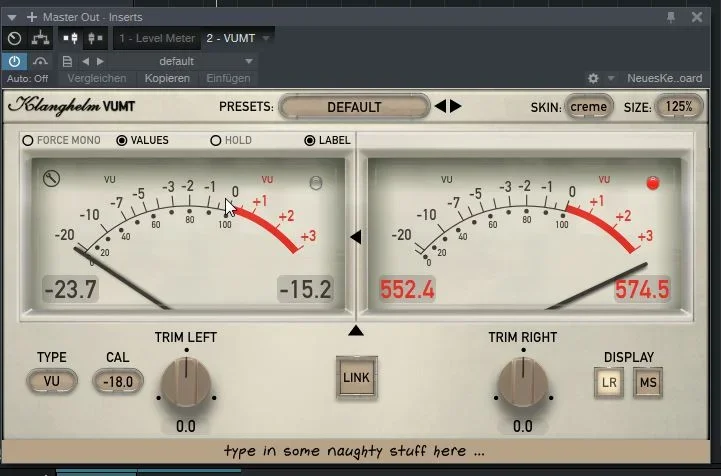Open the SIZE 125% selector
This screenshot has width=721, height=476.
click(679, 107)
